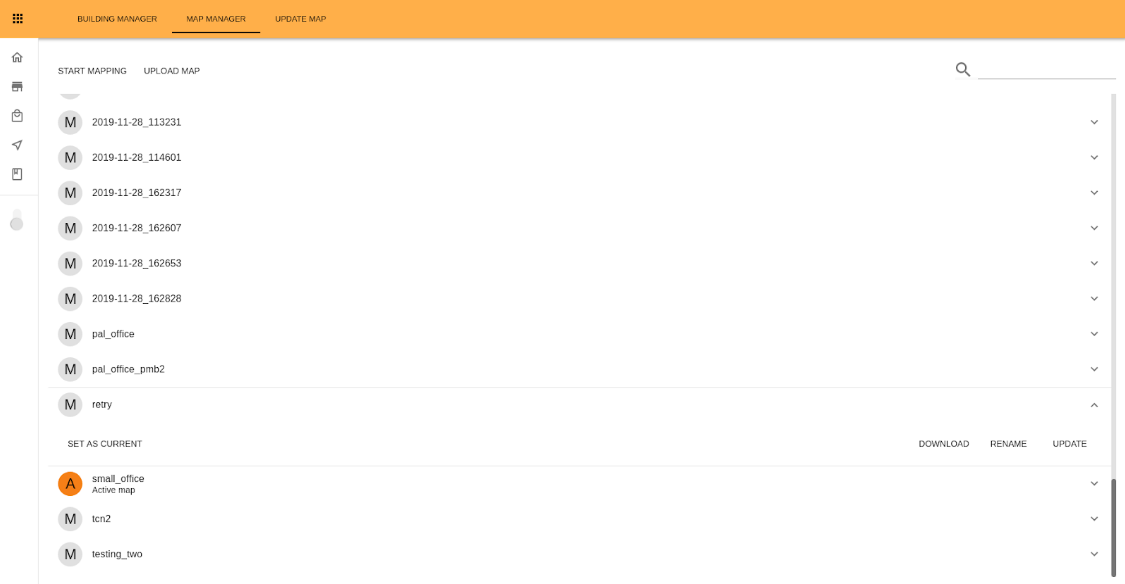Viewport: 1125px width, 584px height.
Task: Click the 'Active map' subtitle text
Action: 113,490
